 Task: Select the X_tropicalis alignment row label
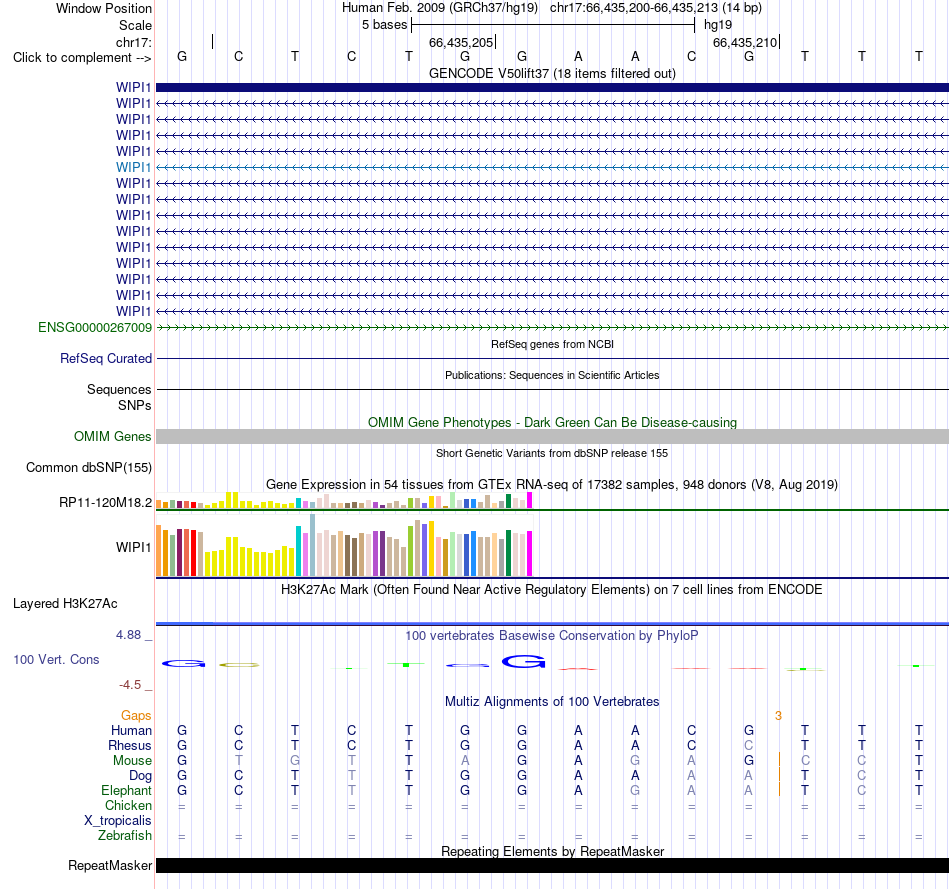tap(118, 821)
